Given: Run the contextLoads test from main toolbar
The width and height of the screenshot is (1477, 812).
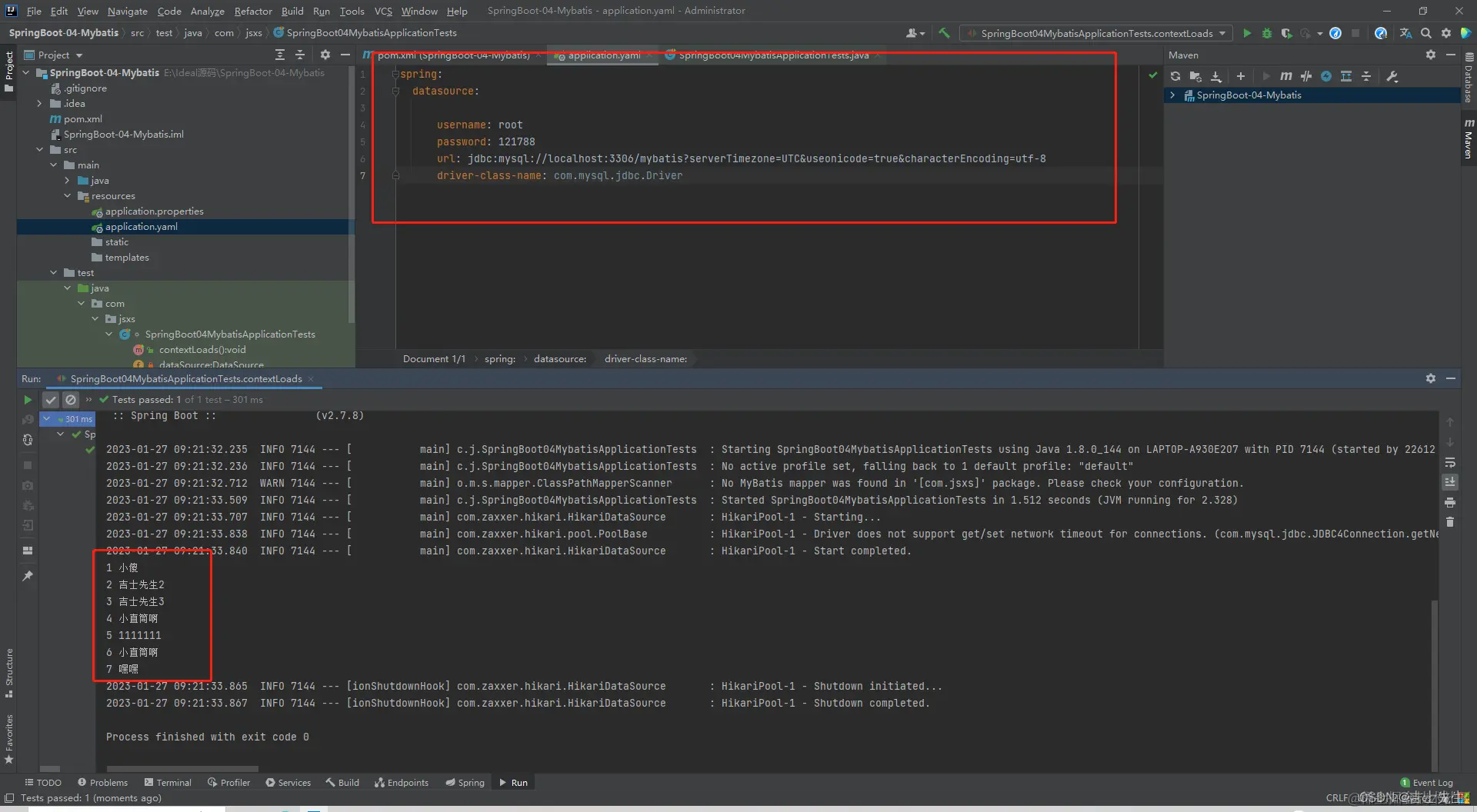Looking at the screenshot, I should click(x=1247, y=33).
